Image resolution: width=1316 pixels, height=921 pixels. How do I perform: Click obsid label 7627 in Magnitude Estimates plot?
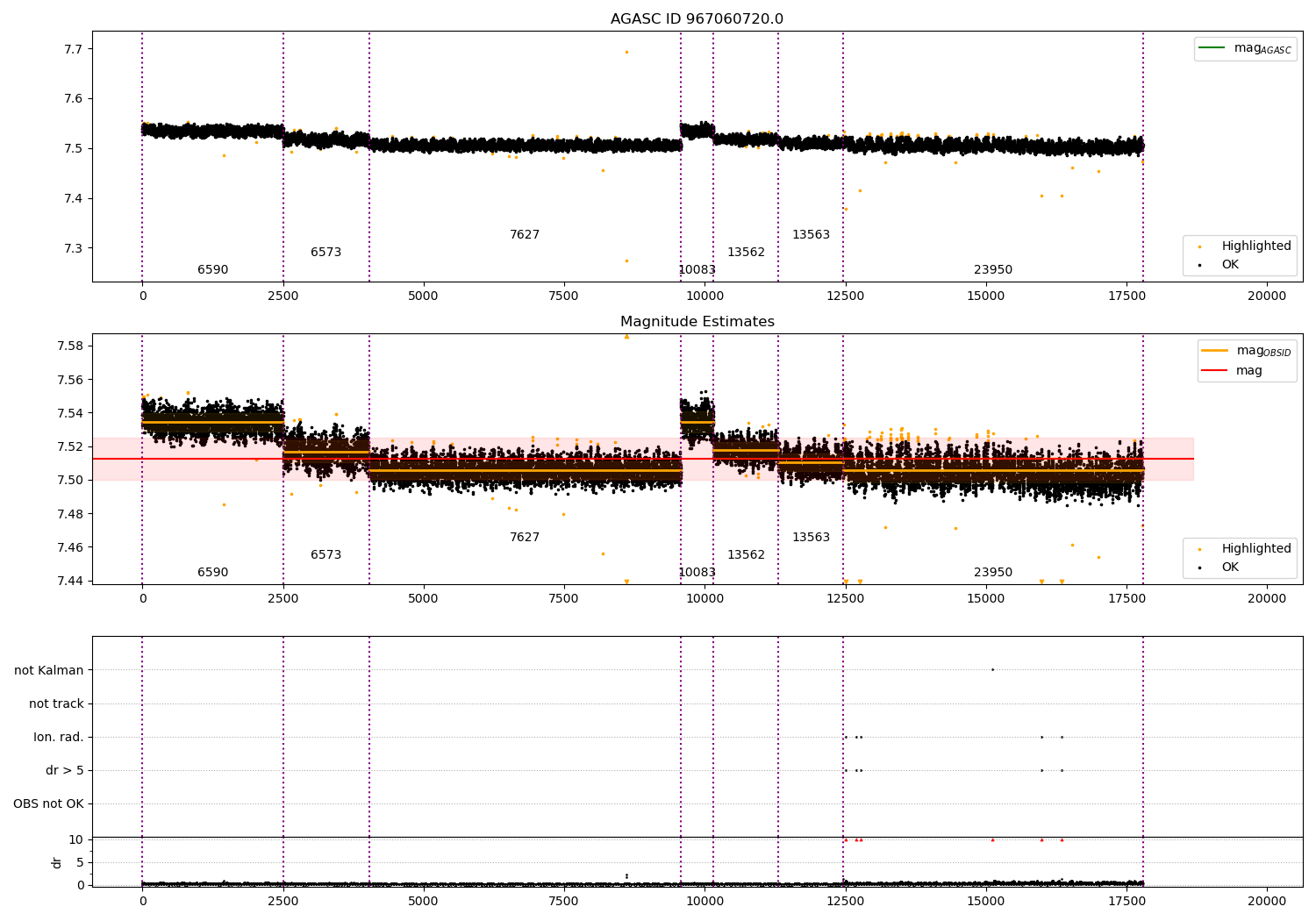pyautogui.click(x=525, y=538)
